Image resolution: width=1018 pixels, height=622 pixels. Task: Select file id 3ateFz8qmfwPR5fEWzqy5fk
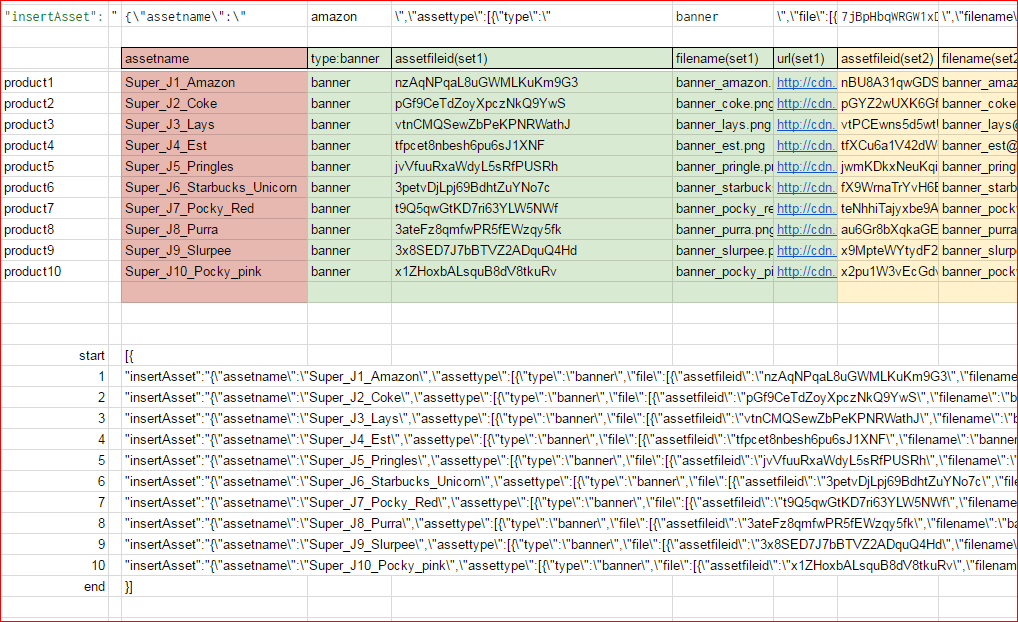tap(532, 229)
